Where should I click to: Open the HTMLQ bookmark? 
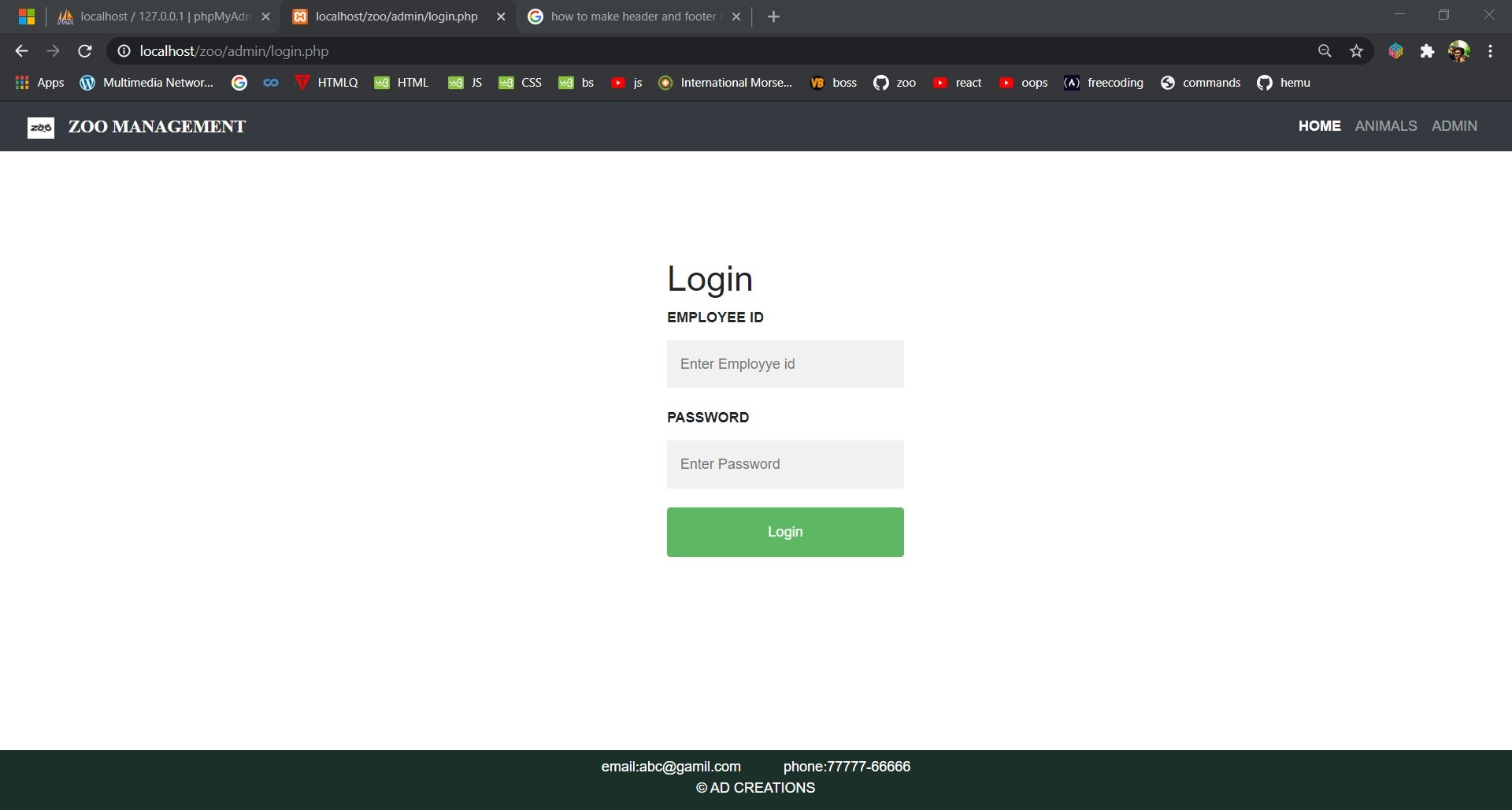(x=336, y=82)
